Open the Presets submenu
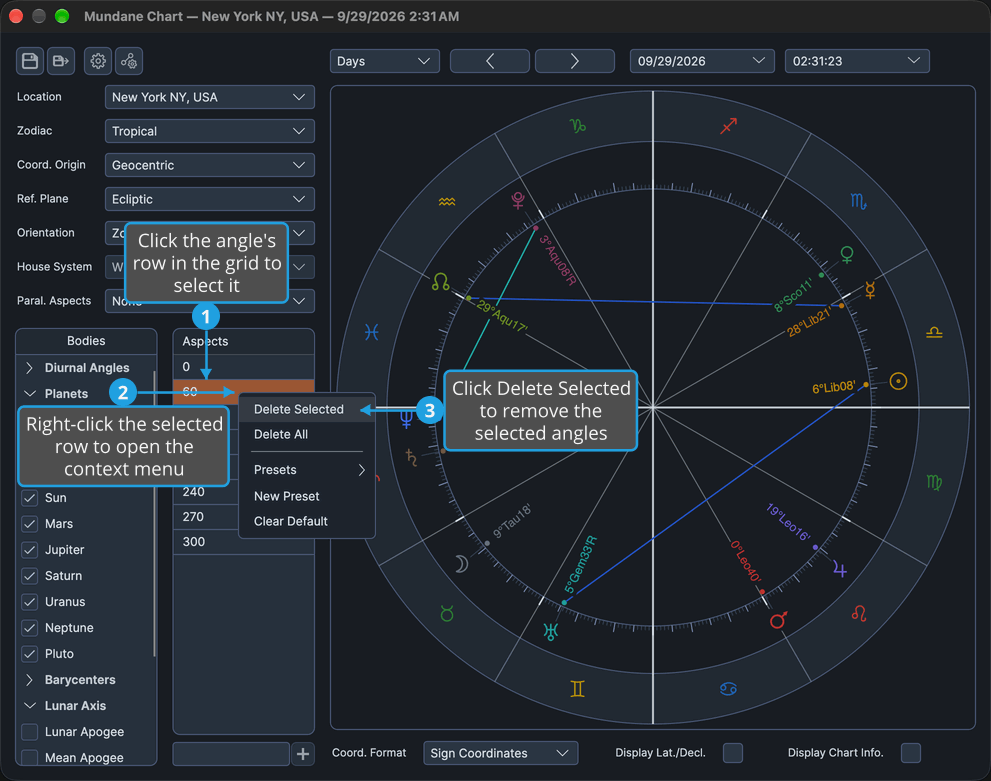The height and width of the screenshot is (781, 991). (x=307, y=470)
